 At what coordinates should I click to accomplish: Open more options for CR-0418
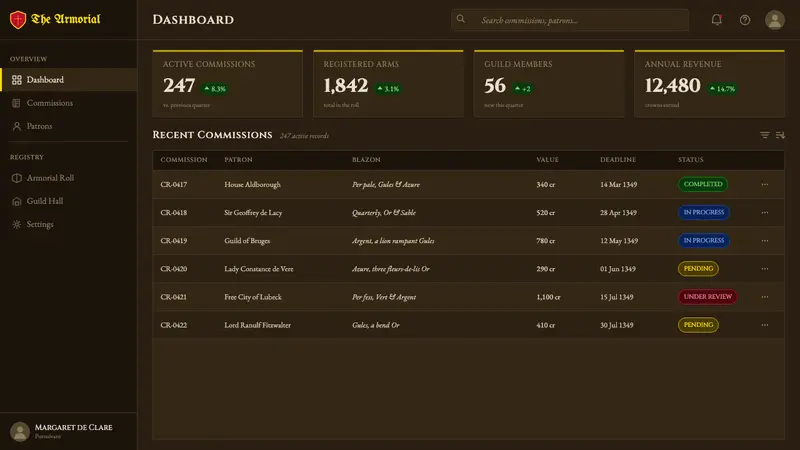point(764,212)
